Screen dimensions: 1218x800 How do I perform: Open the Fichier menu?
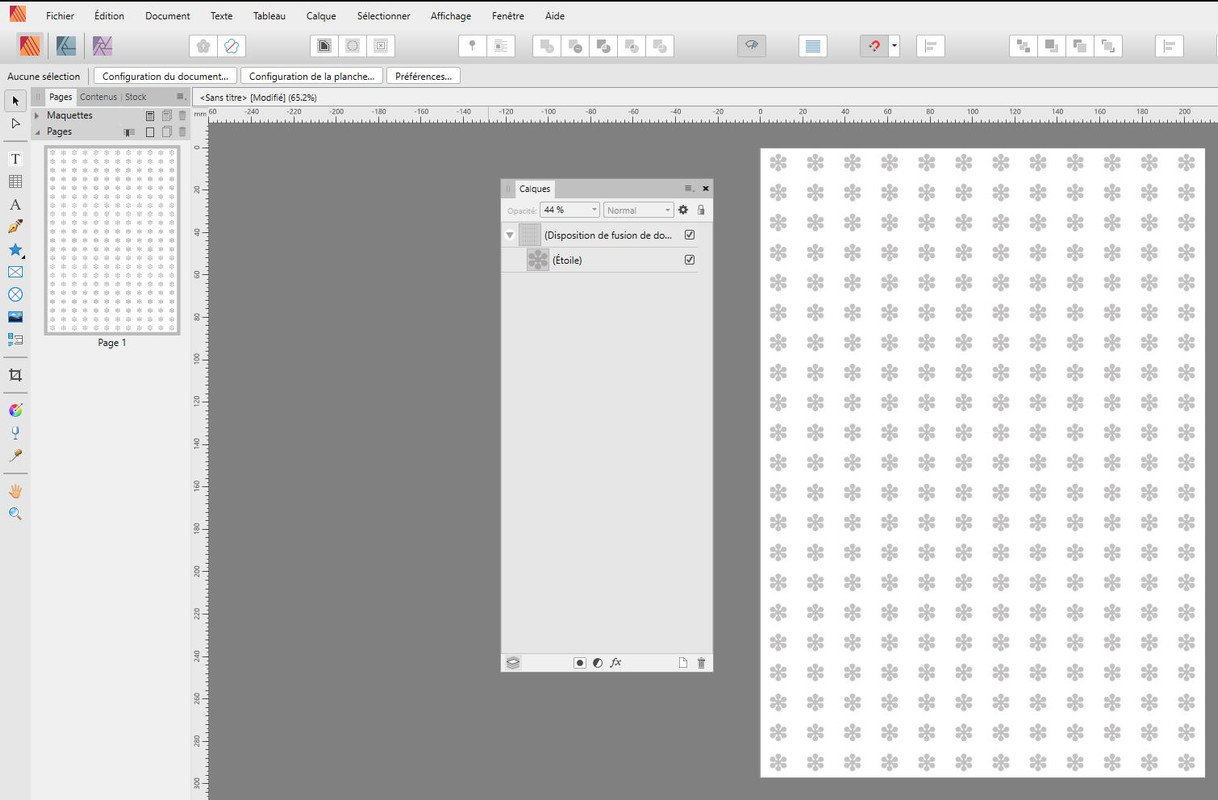point(60,16)
